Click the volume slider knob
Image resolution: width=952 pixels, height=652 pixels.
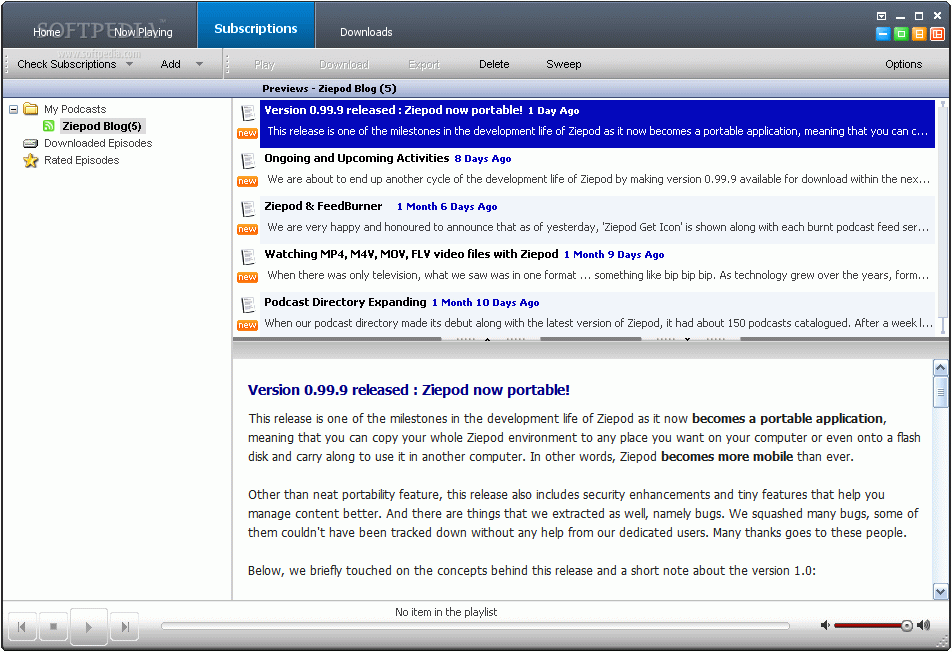click(x=906, y=626)
